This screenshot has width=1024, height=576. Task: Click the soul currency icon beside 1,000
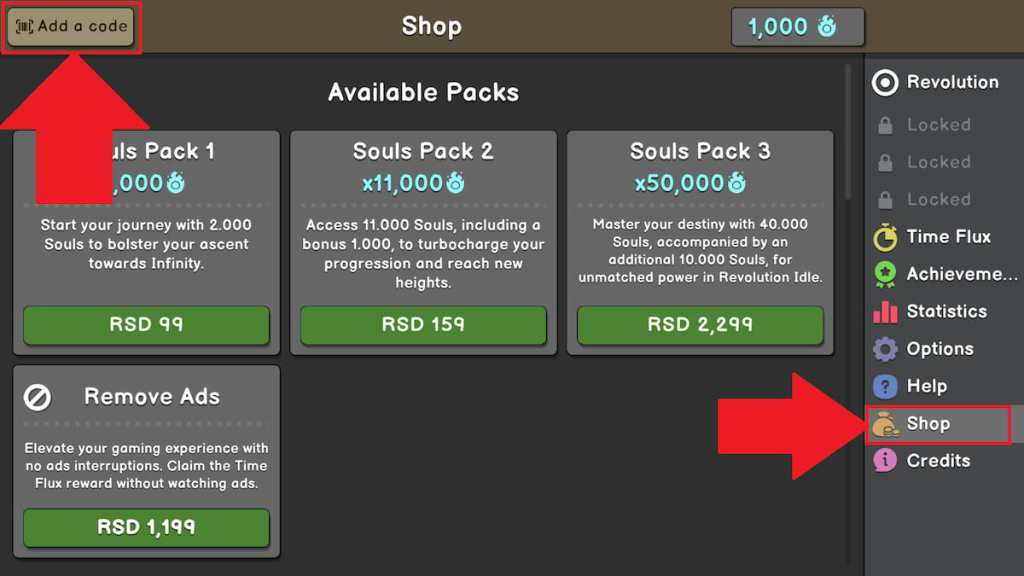point(829,26)
